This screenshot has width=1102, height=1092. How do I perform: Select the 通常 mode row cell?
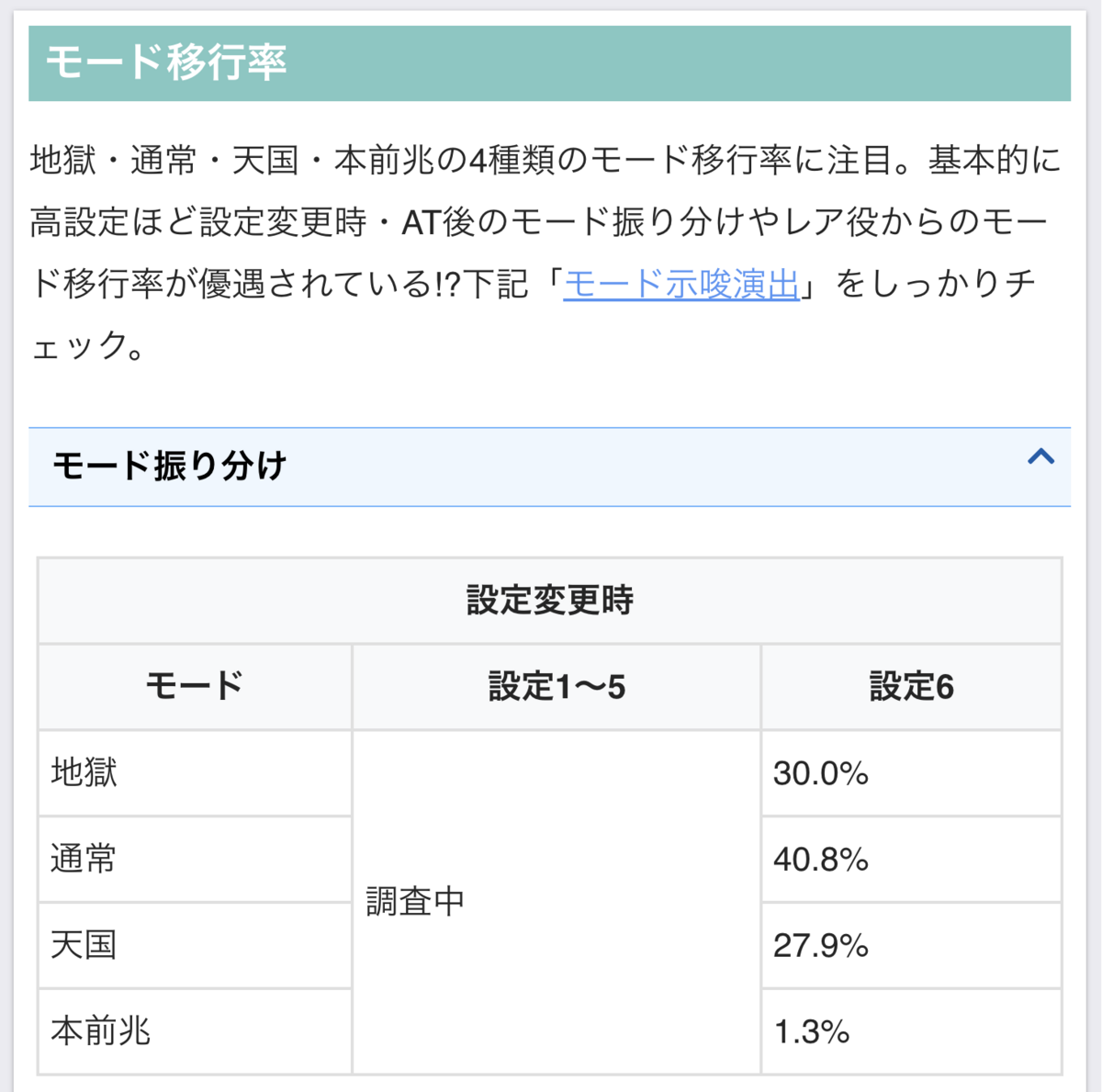pyautogui.click(x=195, y=860)
